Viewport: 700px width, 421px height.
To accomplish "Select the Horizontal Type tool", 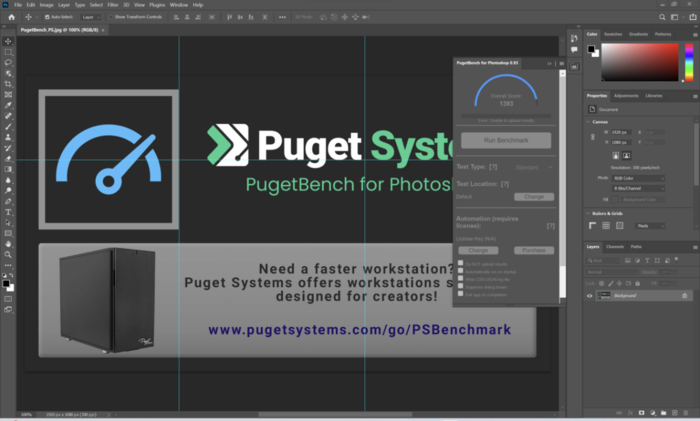I will pos(8,212).
